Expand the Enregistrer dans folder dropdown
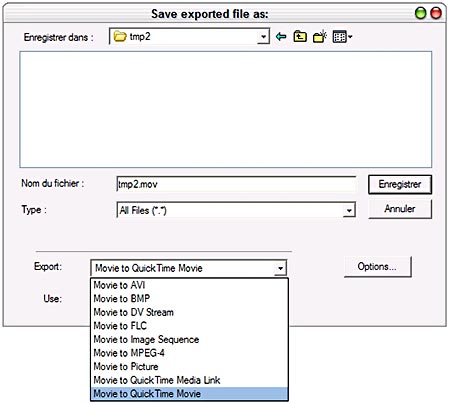450x404 pixels. [263, 36]
